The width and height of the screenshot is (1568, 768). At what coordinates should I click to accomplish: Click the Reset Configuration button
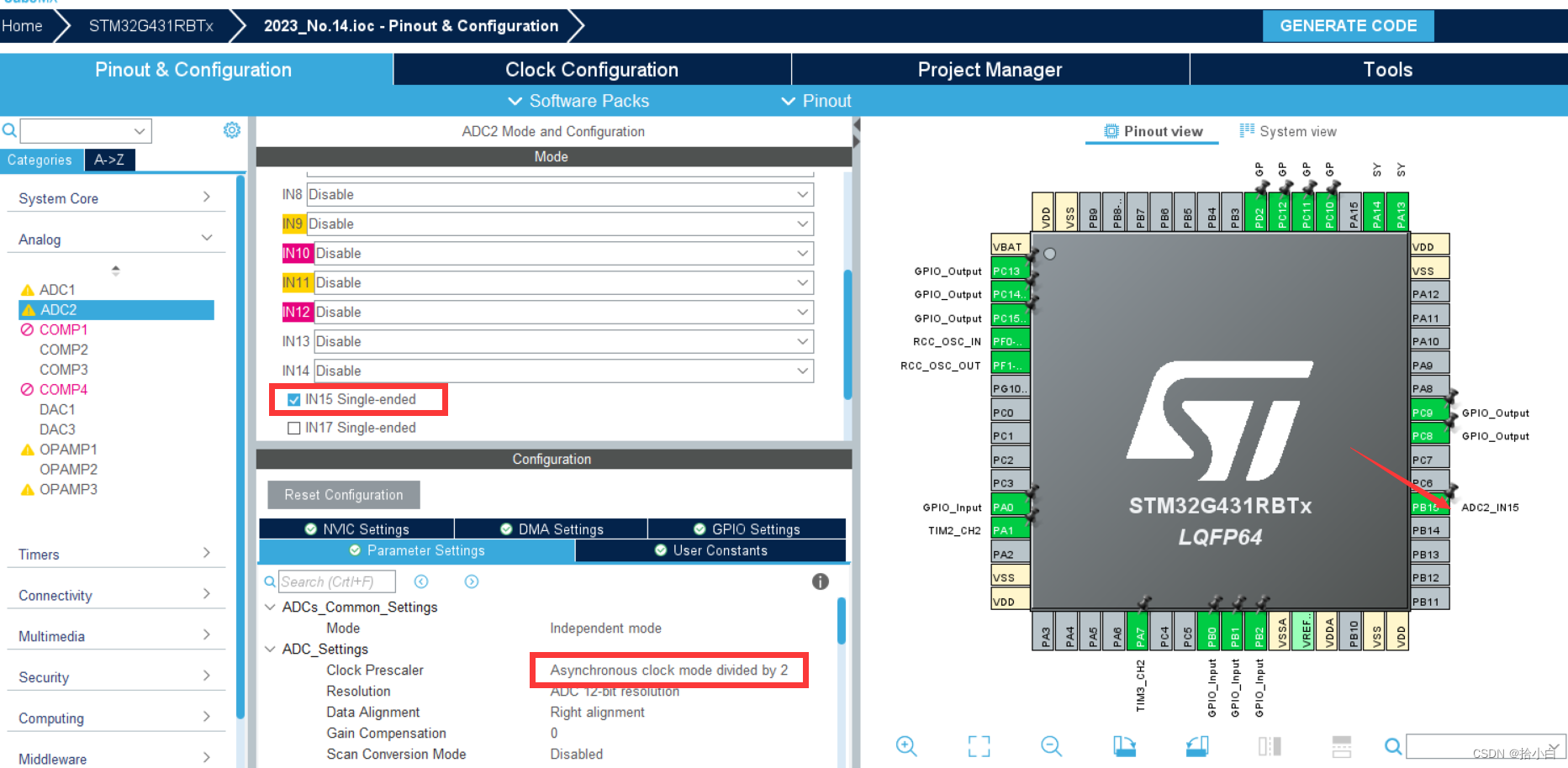pyautogui.click(x=344, y=495)
